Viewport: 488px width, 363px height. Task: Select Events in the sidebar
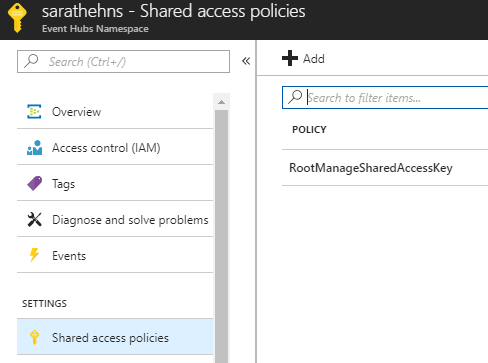[115, 256]
